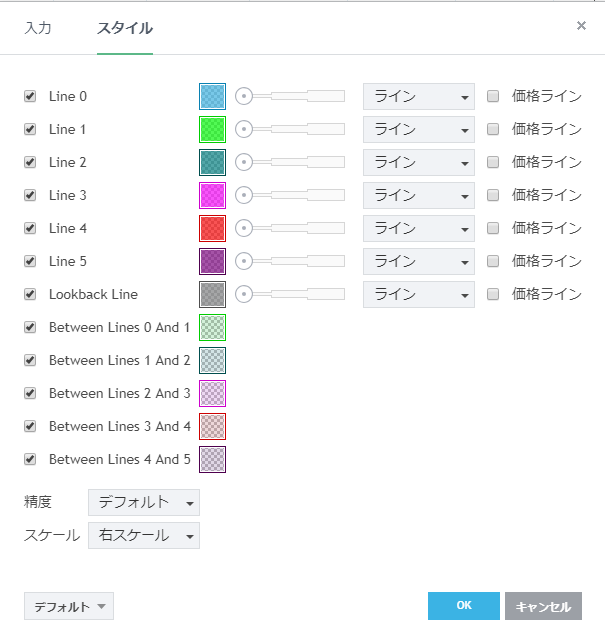The height and width of the screenshot is (642, 605).
Task: Open Between Lines 0 And 1 fill color
Action: coord(212,327)
